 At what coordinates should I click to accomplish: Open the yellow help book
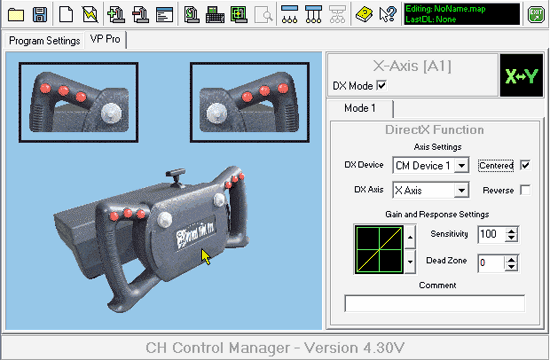pos(364,14)
